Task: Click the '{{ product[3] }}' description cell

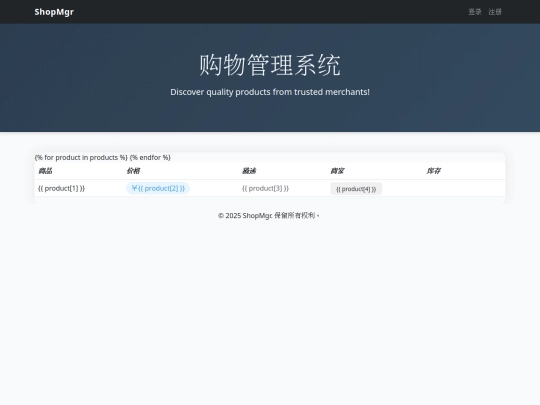Action: pyautogui.click(x=265, y=188)
